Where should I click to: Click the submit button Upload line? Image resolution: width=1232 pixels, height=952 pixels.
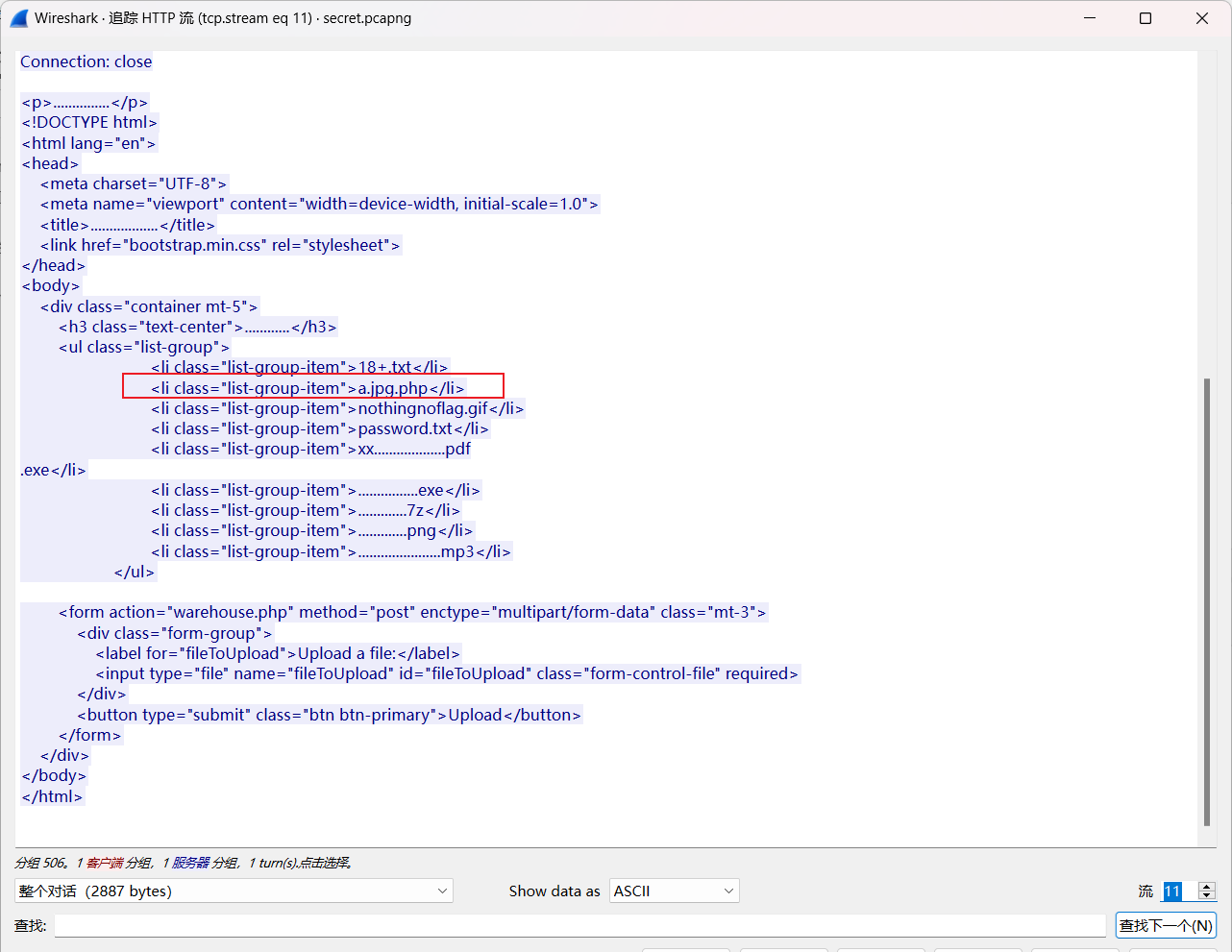(330, 715)
